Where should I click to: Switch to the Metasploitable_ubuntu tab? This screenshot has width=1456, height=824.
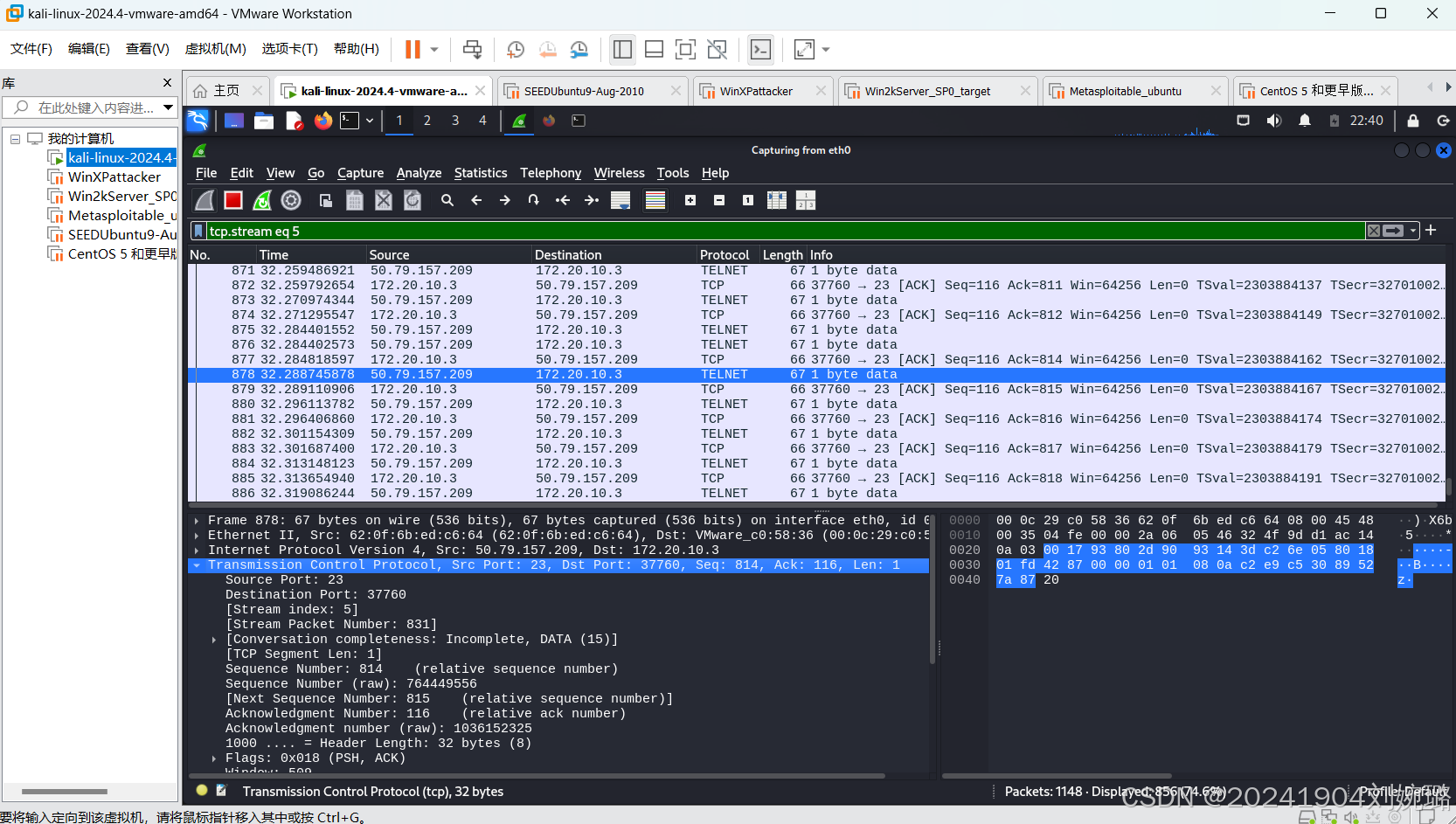click(x=1125, y=91)
